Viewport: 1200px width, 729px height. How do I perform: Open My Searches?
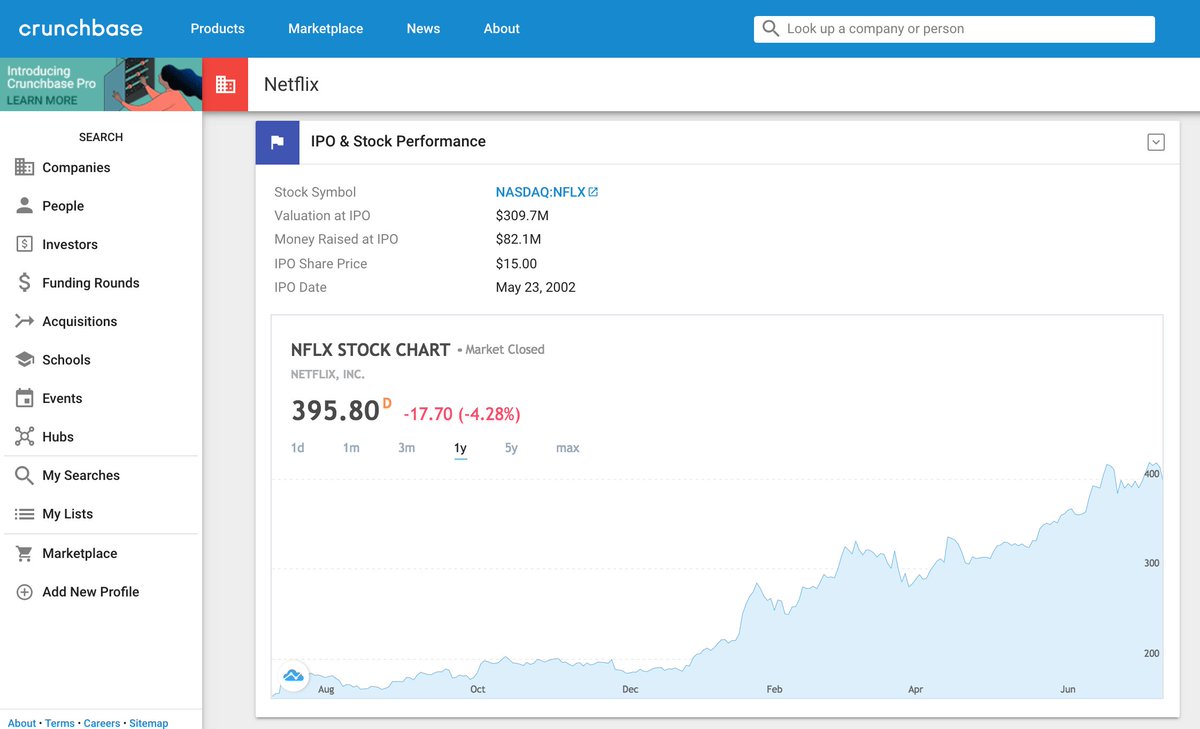click(x=81, y=475)
